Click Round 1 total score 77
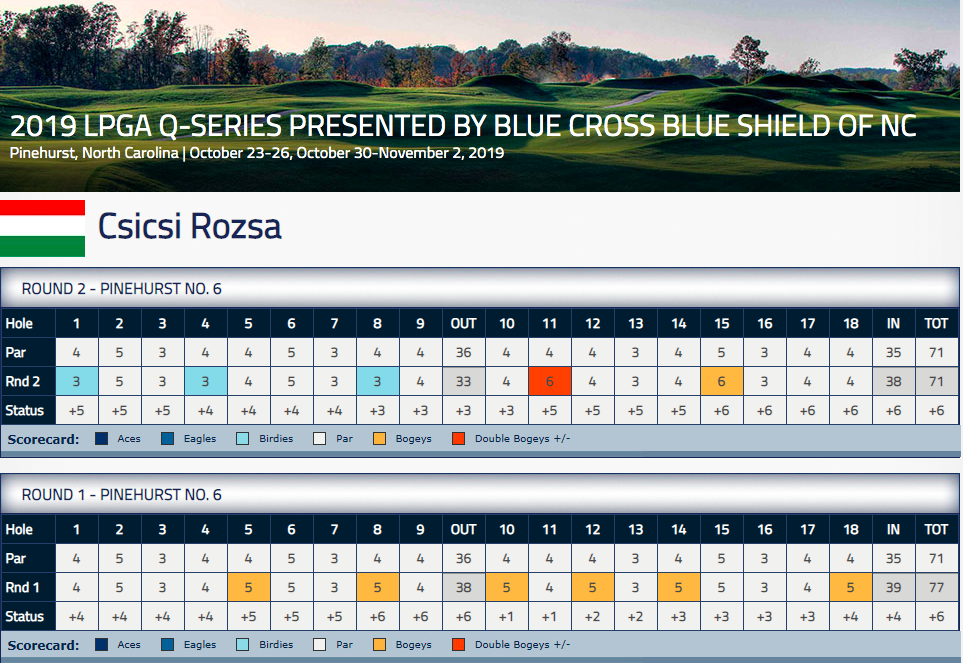 click(936, 587)
